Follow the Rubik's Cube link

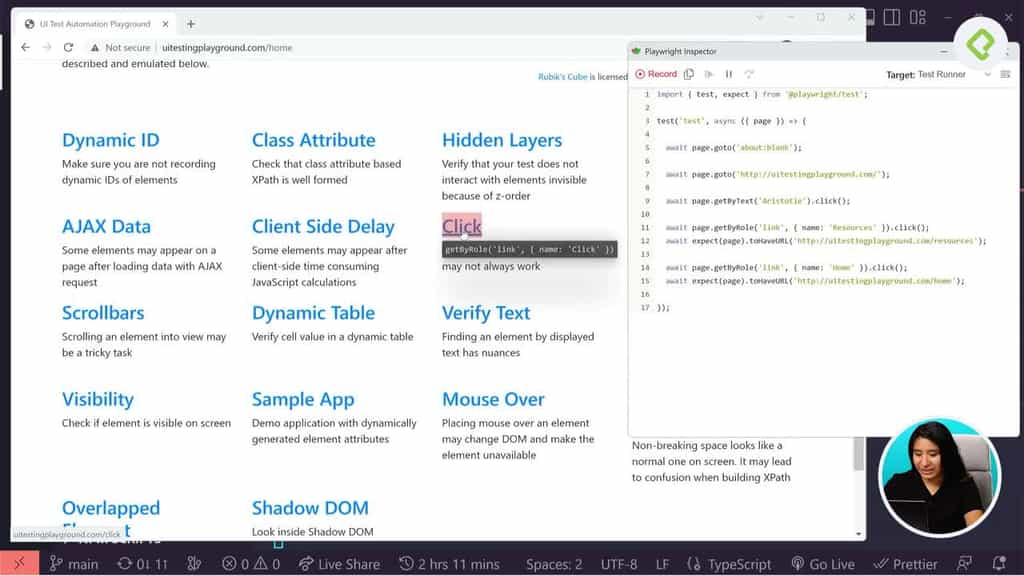(x=562, y=76)
